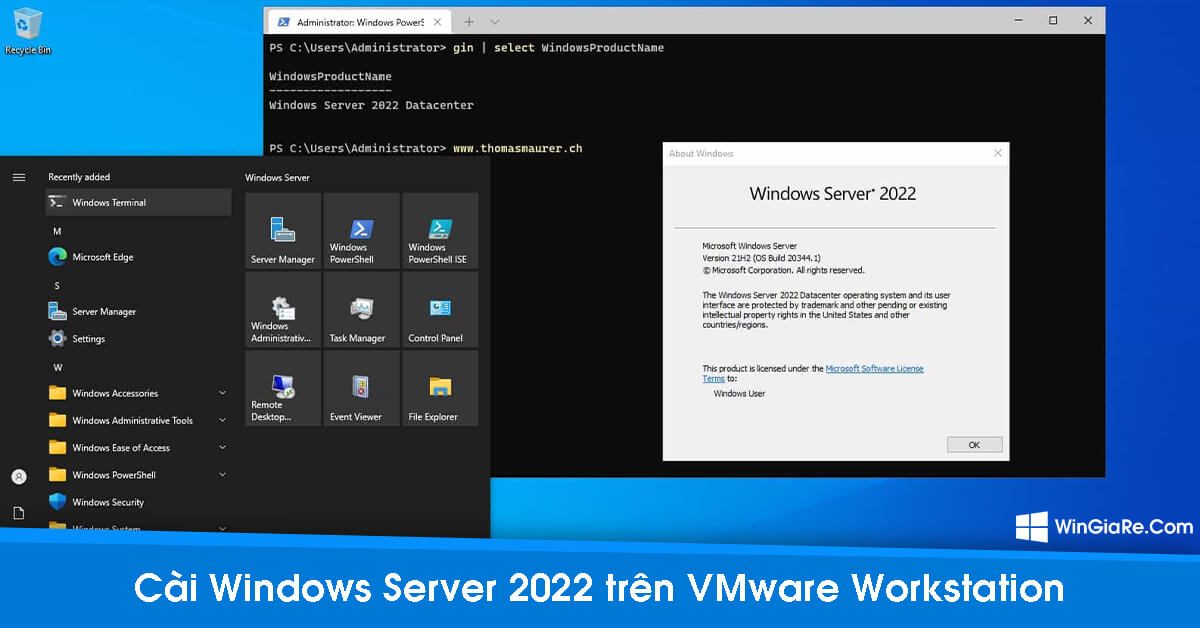Open the terminal profile dropdown arrow
This screenshot has height=628, width=1200.
pyautogui.click(x=495, y=21)
